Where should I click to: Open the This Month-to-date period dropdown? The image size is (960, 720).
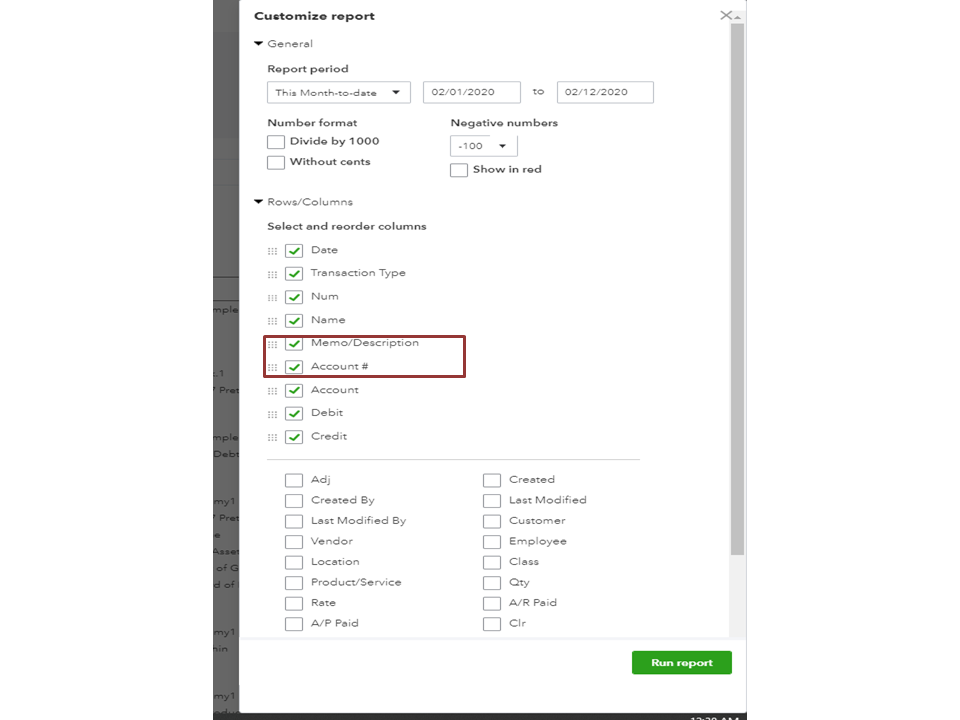[339, 93]
